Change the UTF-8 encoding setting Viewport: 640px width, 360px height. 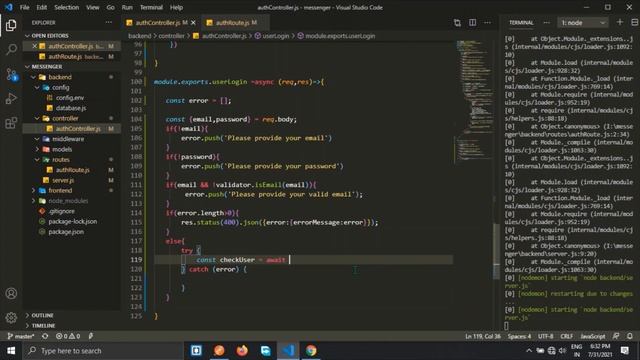point(546,336)
